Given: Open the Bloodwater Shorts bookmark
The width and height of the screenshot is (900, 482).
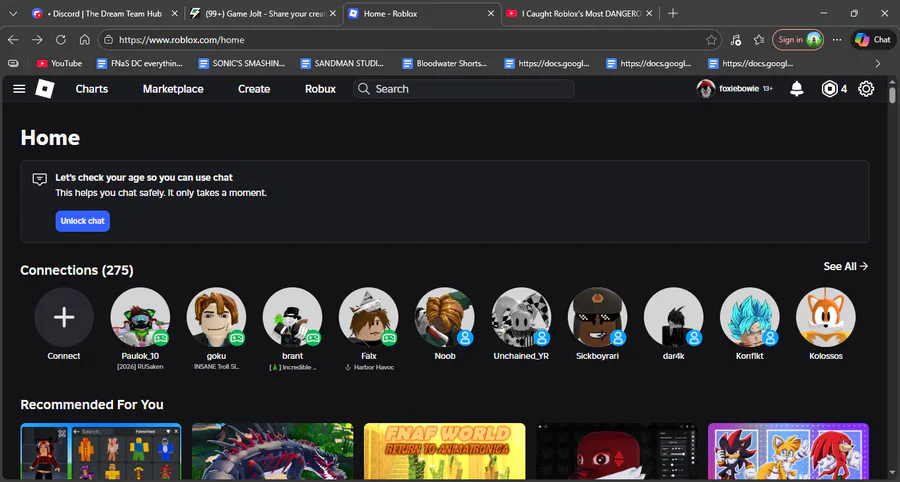Looking at the screenshot, I should (x=445, y=63).
